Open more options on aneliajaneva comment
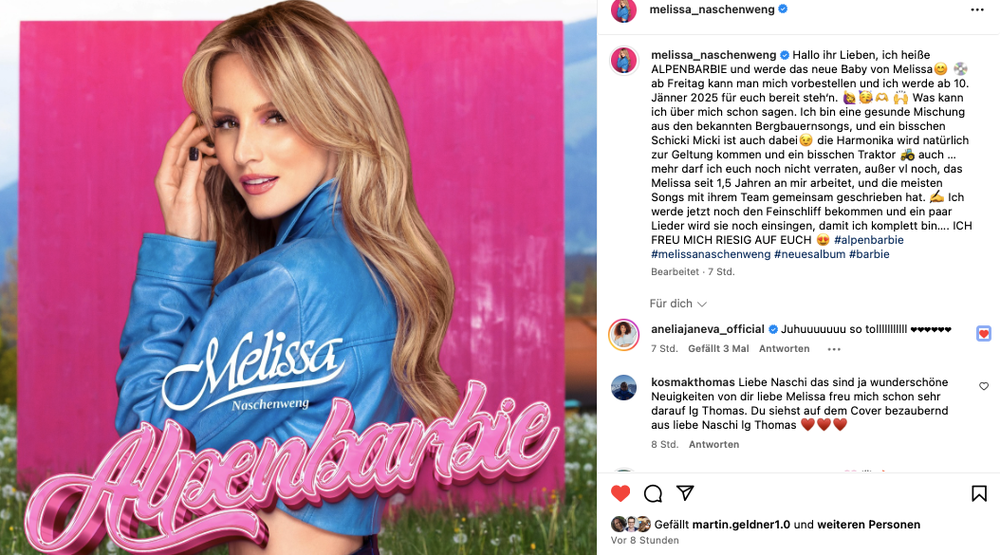The width and height of the screenshot is (1000, 555). point(834,349)
